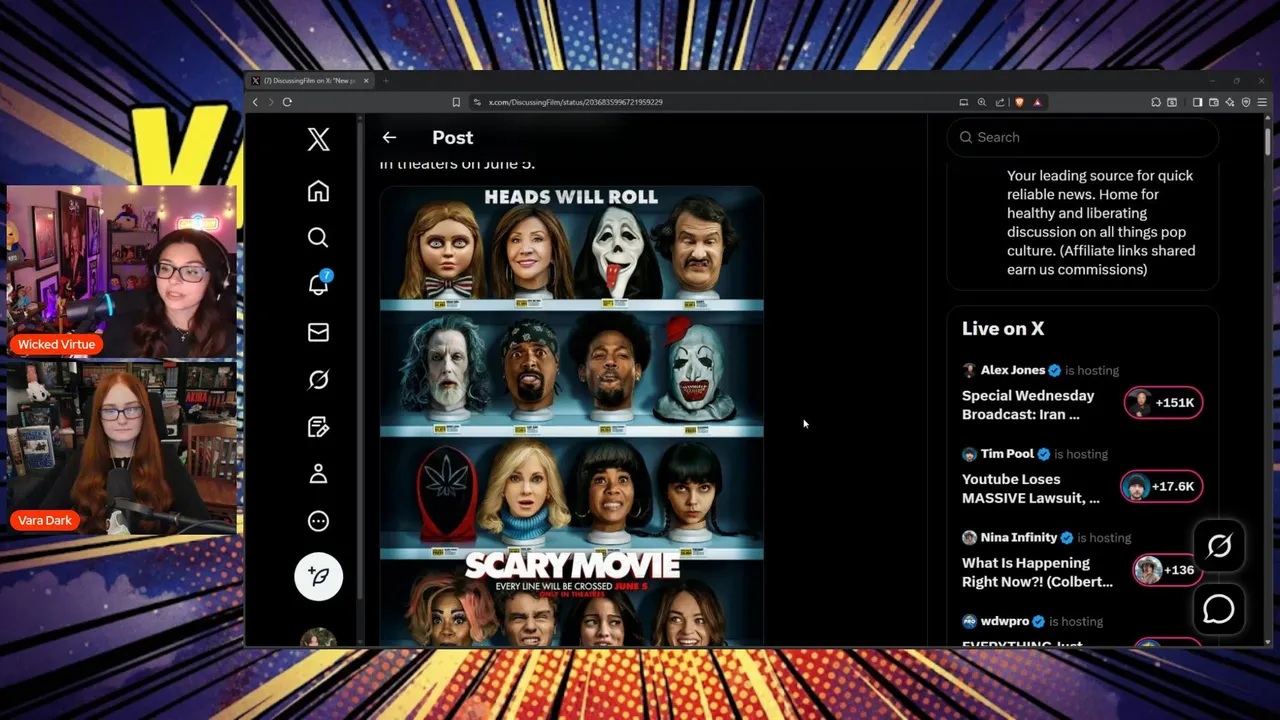Open floating Grok button at bottom right
Screen dimensions: 1280x720
tap(1219, 546)
